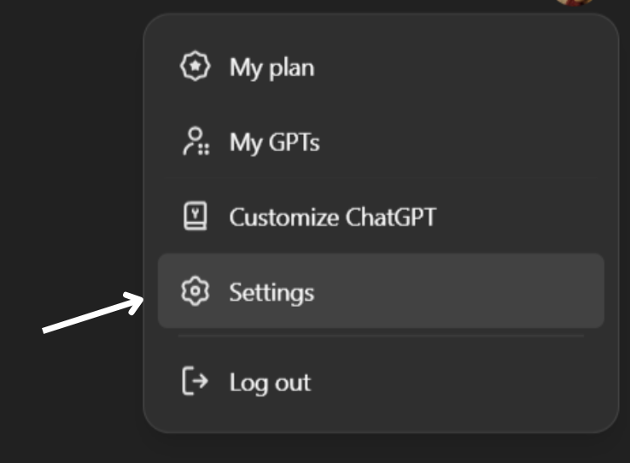Viewport: 630px width, 464px height.
Task: Click the Log out arrow icon
Action: 194,382
